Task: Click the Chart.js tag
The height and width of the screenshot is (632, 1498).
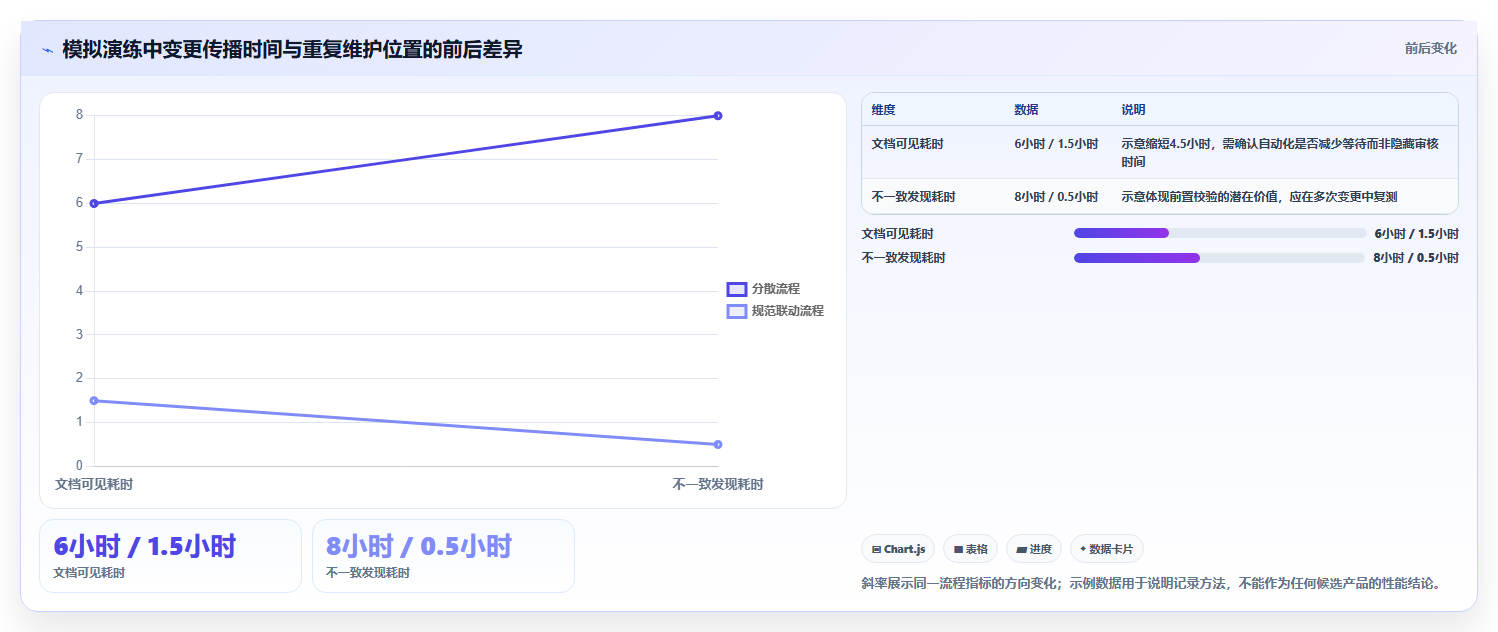Action: tap(898, 549)
